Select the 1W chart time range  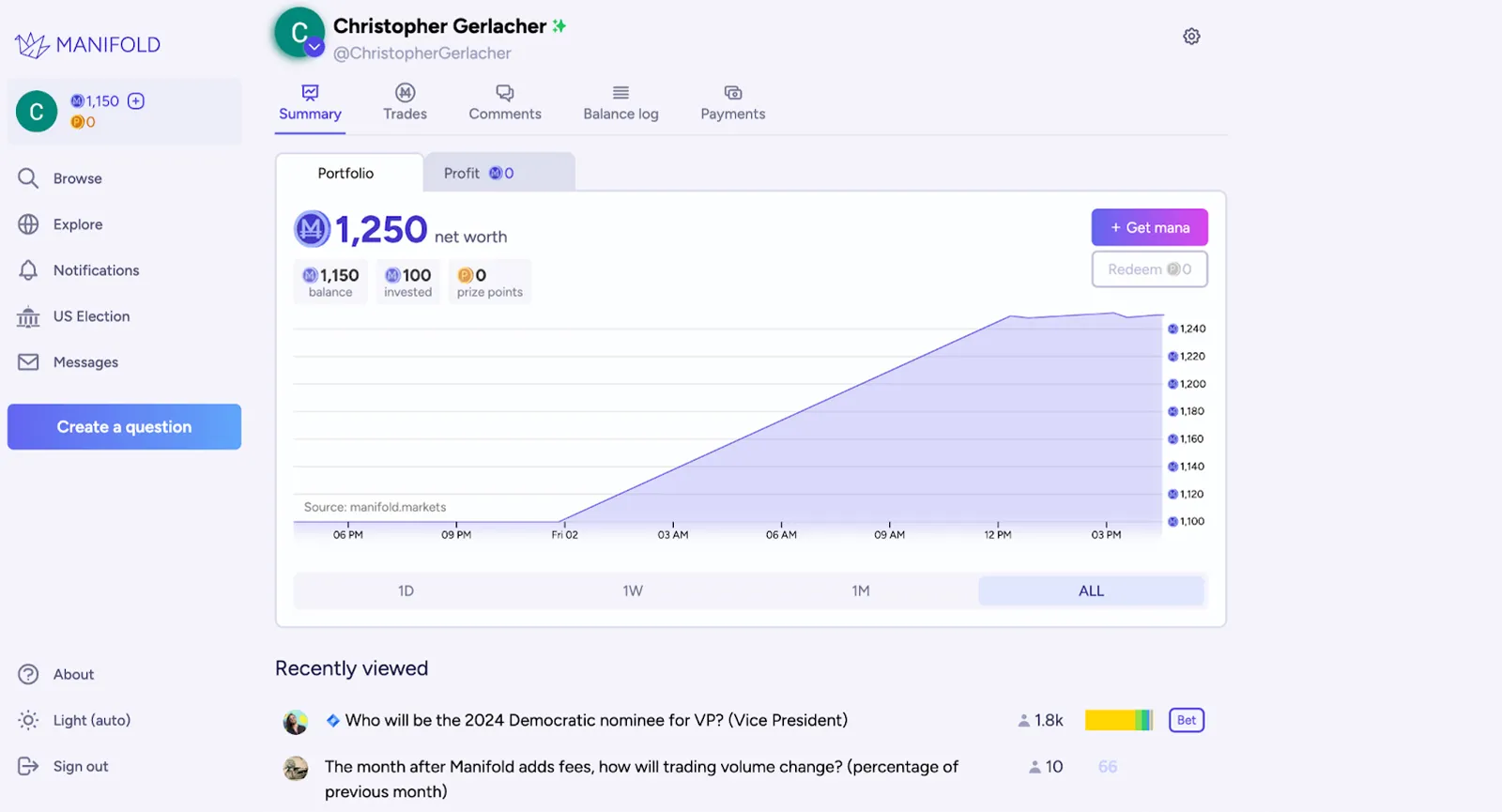pyautogui.click(x=633, y=590)
